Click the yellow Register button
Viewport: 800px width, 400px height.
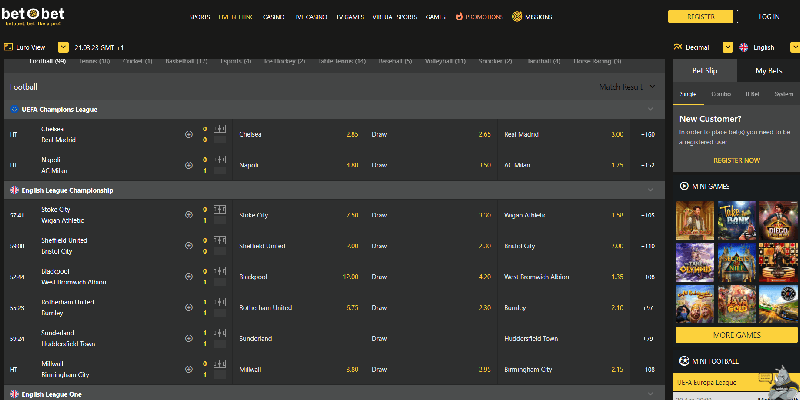tap(701, 17)
